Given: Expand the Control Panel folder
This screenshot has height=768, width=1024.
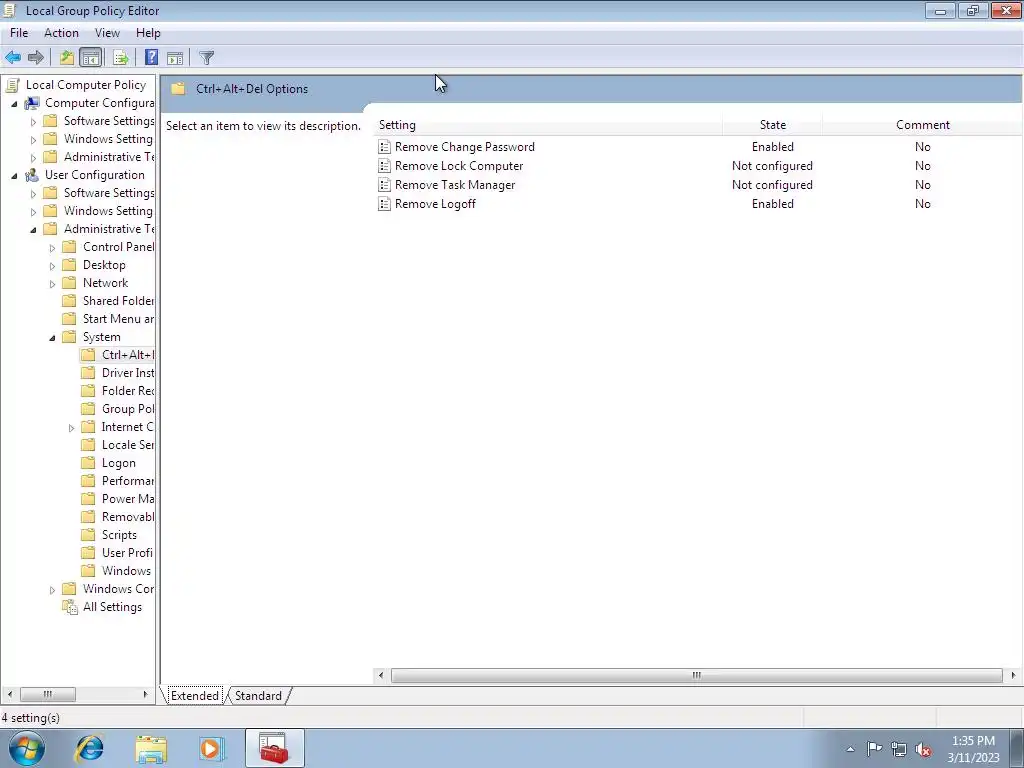Looking at the screenshot, I should pyautogui.click(x=52, y=248).
